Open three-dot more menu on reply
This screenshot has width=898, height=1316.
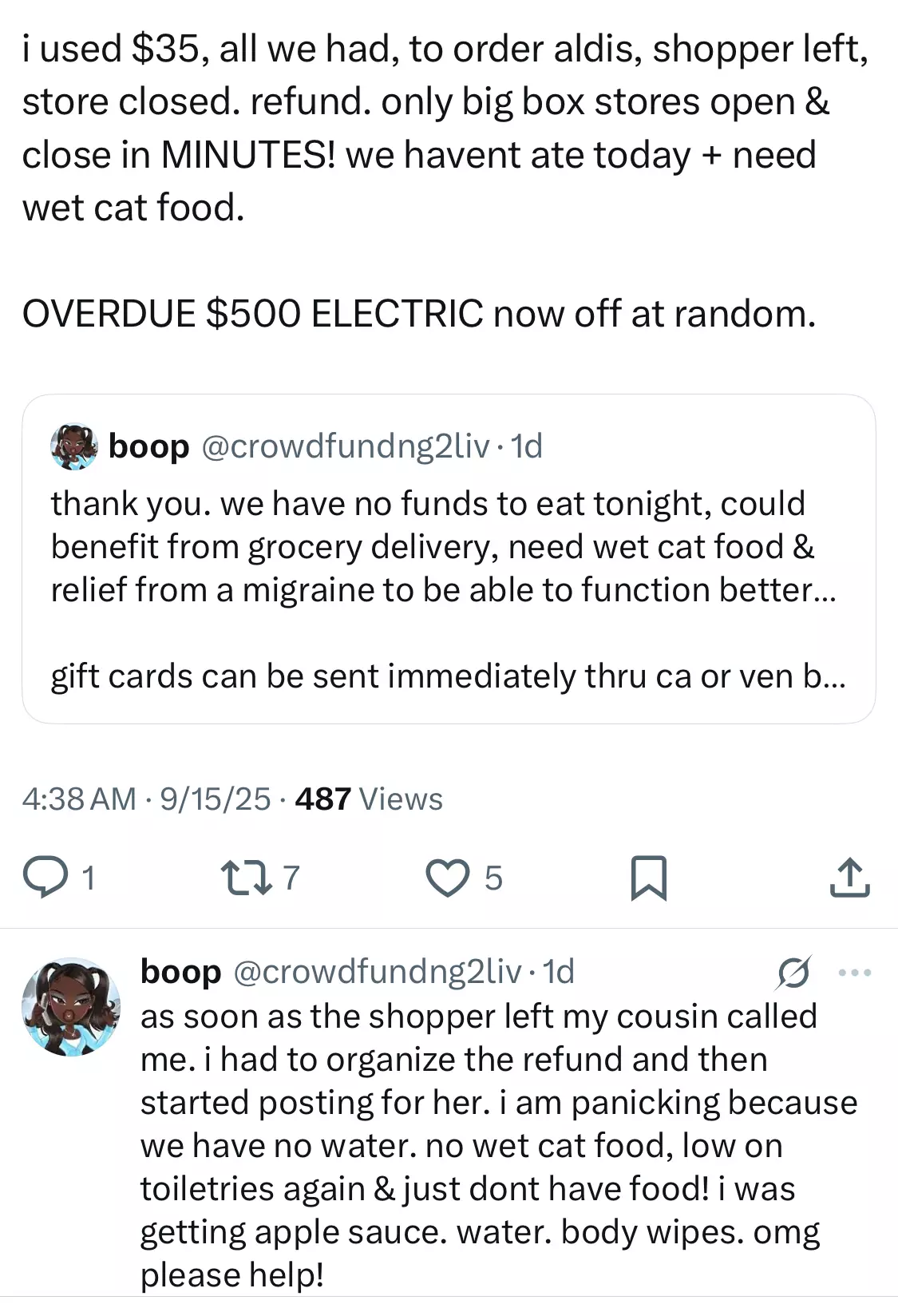(855, 973)
